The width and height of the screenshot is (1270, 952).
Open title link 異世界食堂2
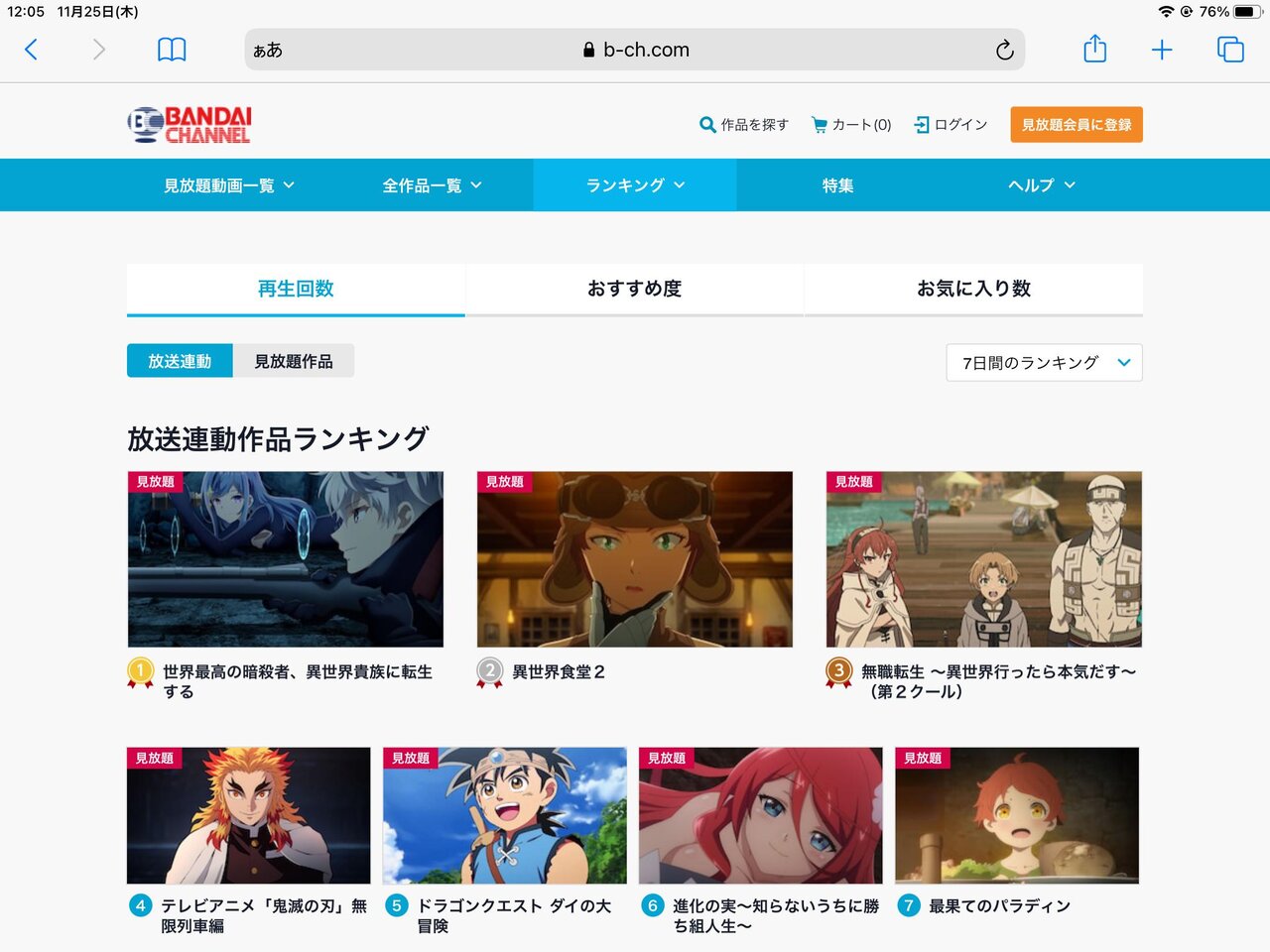tap(559, 672)
